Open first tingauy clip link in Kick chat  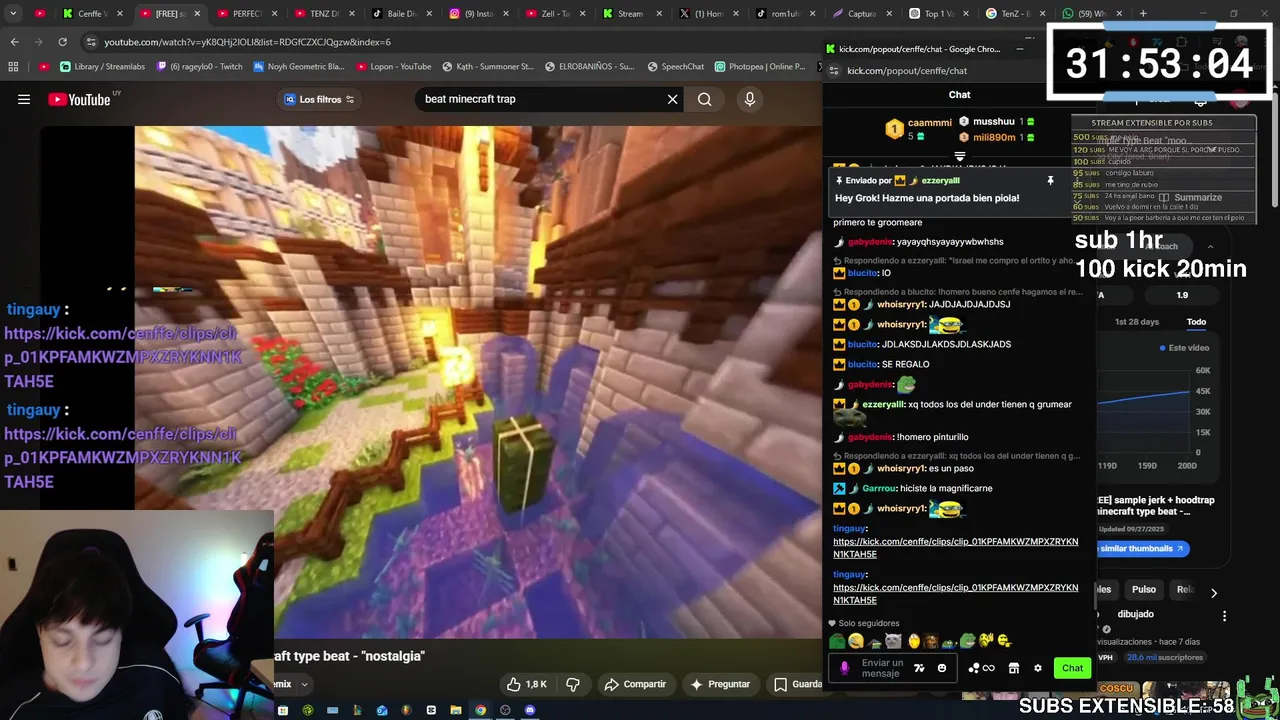pos(955,548)
